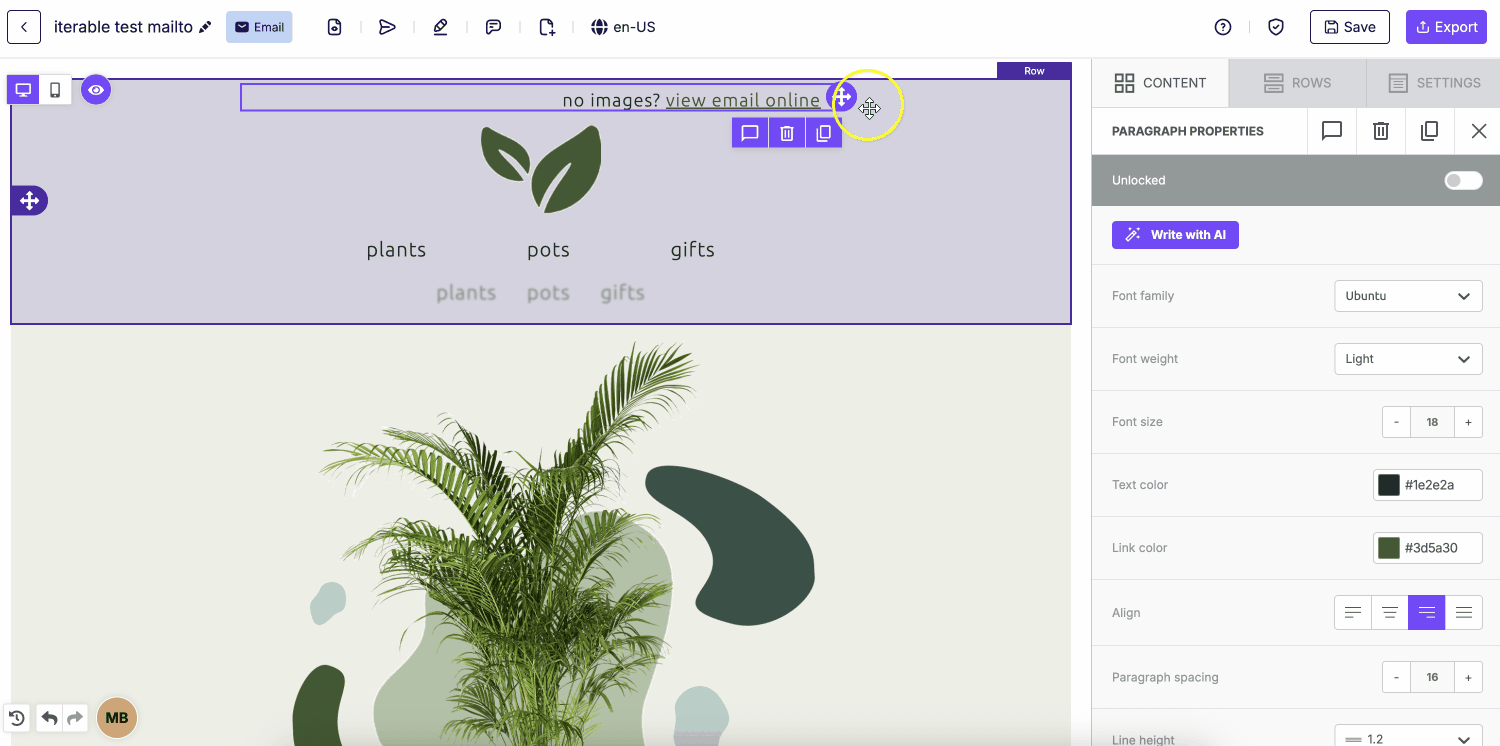The width and height of the screenshot is (1500, 746).
Task: Click the comments speech bubble in top toolbar
Action: 493,27
